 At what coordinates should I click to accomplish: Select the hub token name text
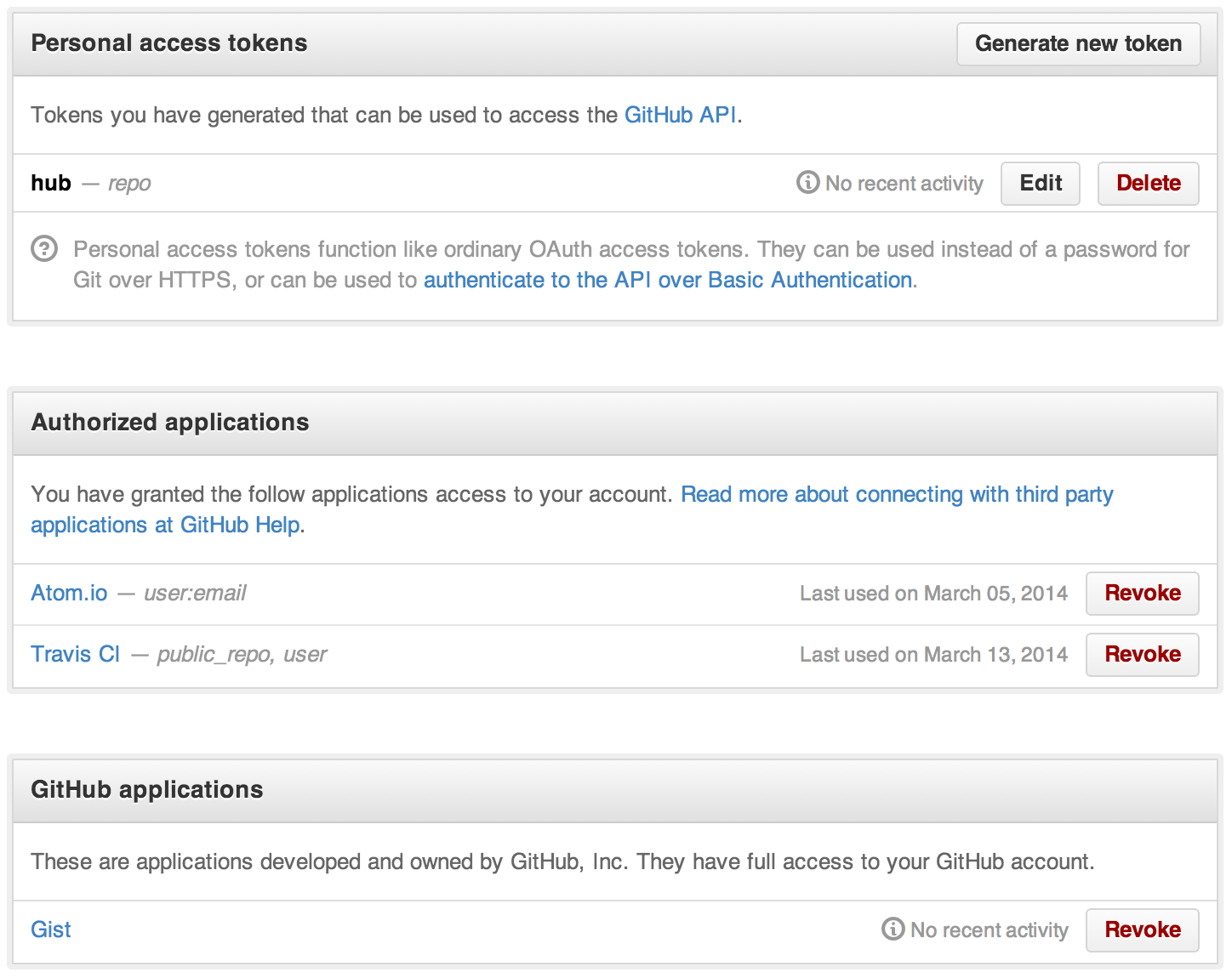pos(51,183)
